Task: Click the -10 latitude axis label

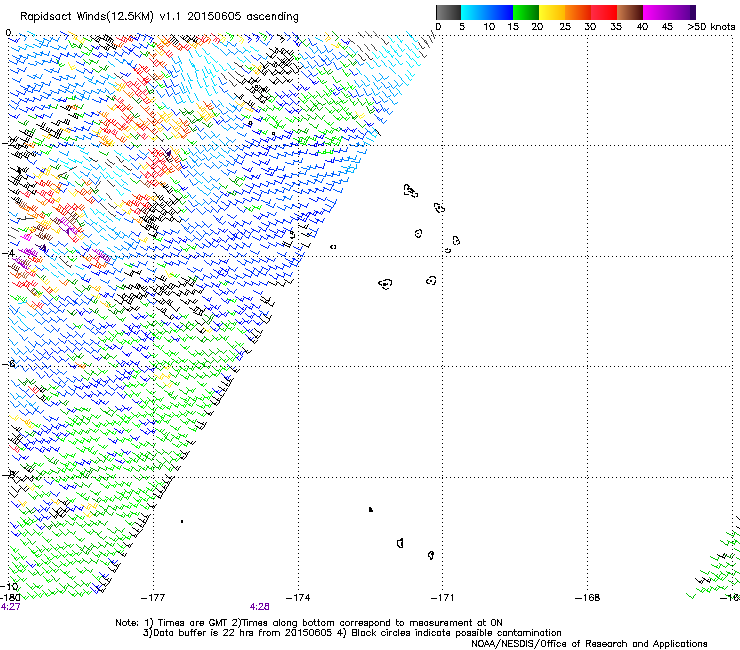Action: (9, 587)
